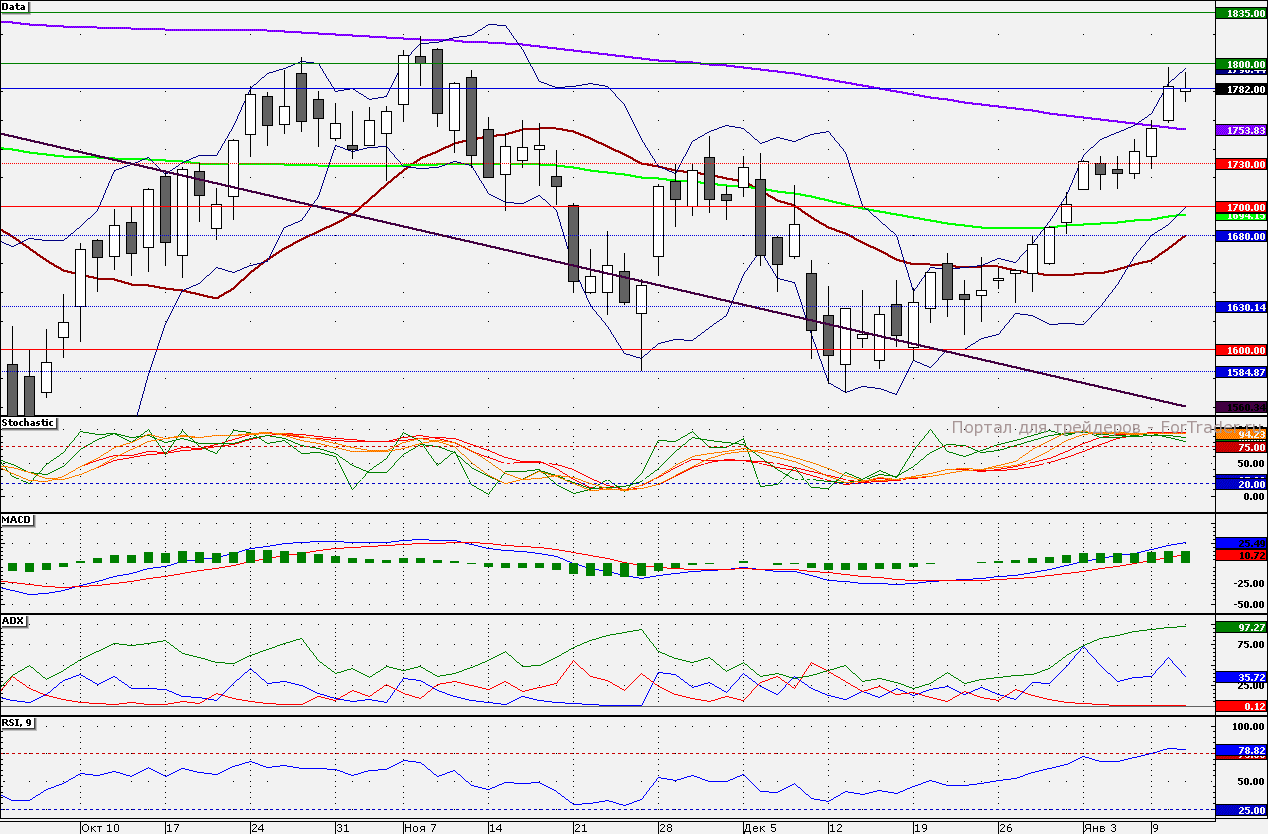Click the red 0.12 ADX value tag
Viewport: 1268px width, 834px height.
[x=1241, y=706]
